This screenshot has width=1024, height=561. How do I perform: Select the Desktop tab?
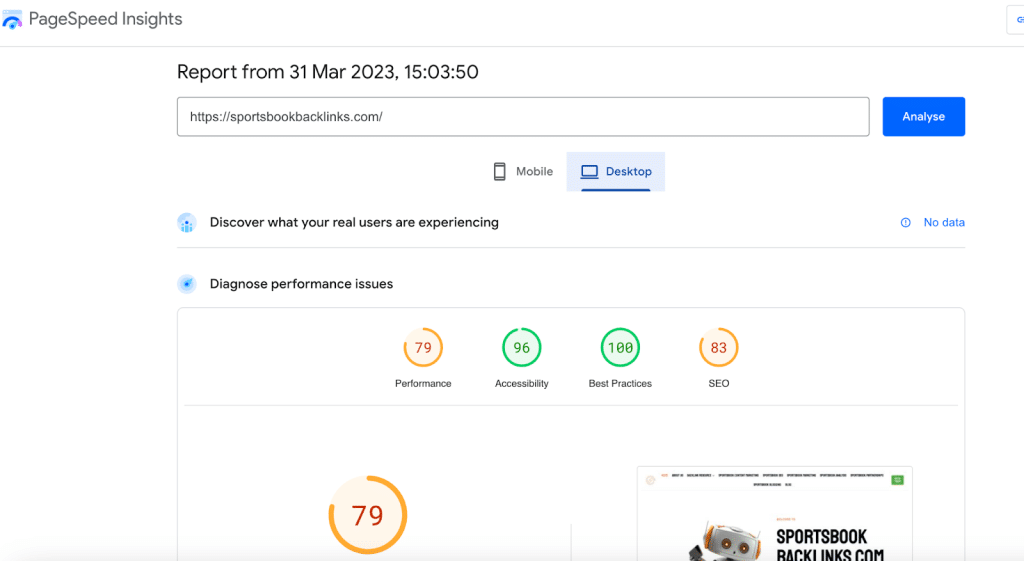coord(616,172)
